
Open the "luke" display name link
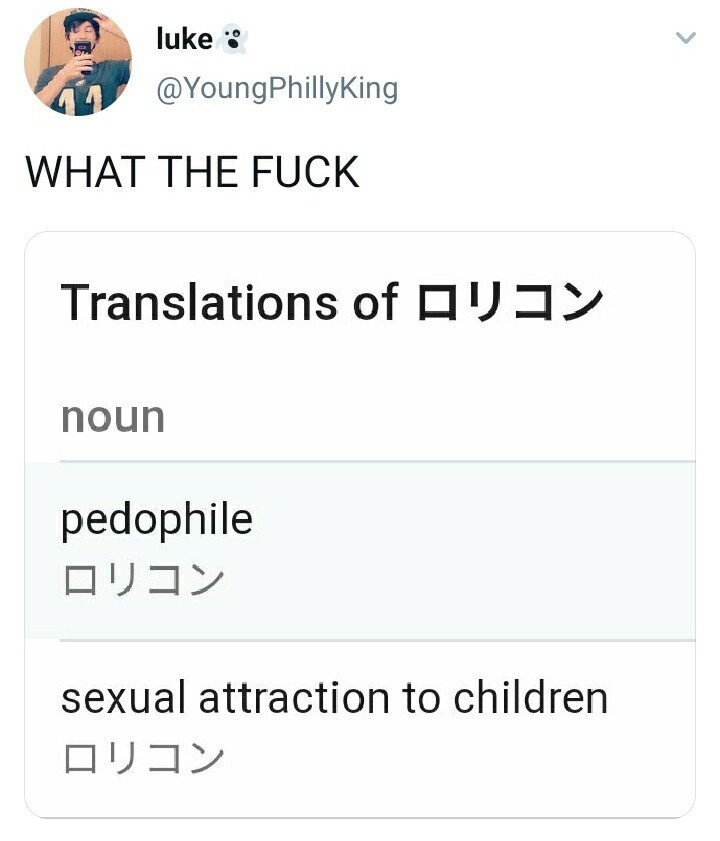point(185,39)
